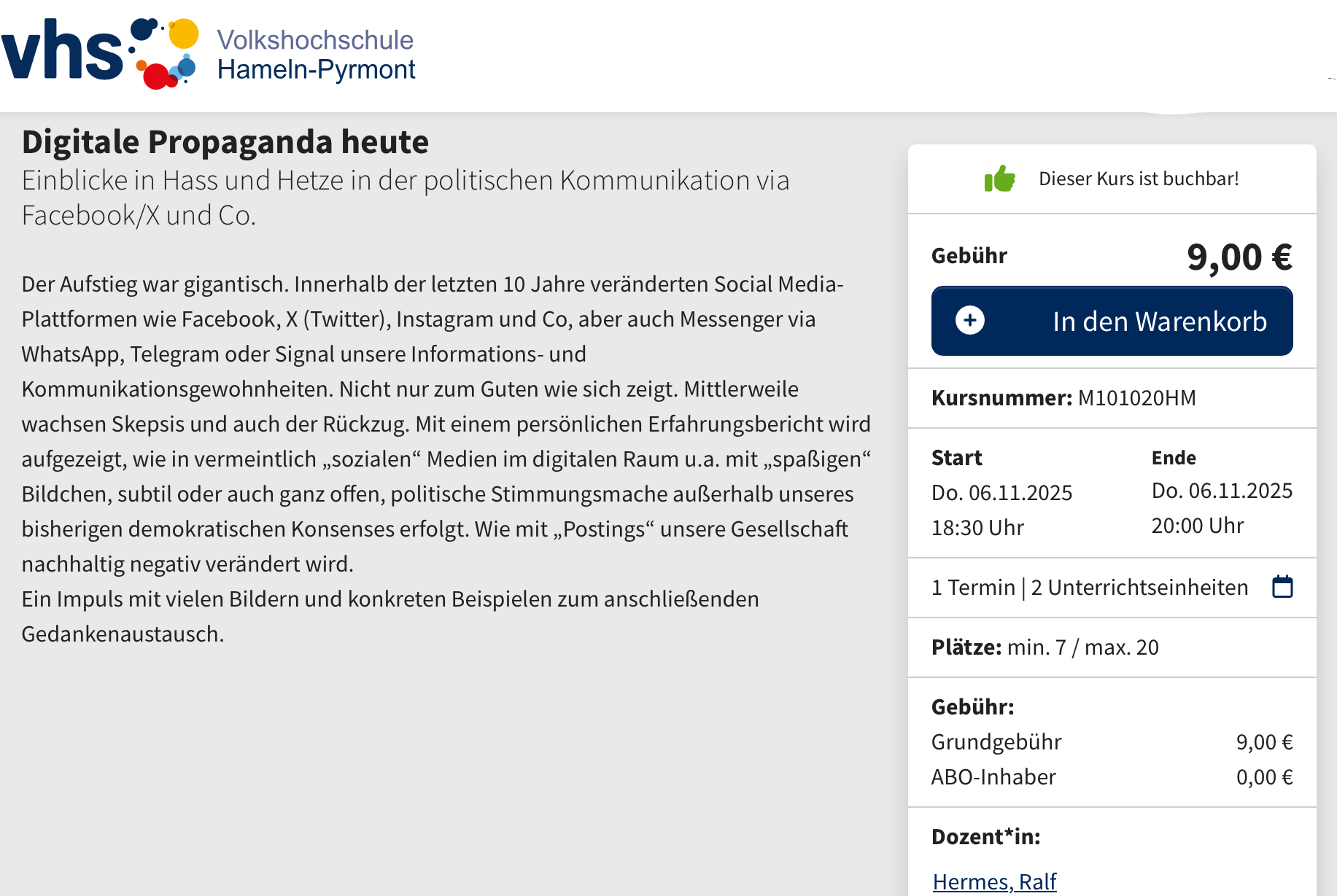Click the Digitale Propaganda heute heading
1337x896 pixels.
click(225, 141)
